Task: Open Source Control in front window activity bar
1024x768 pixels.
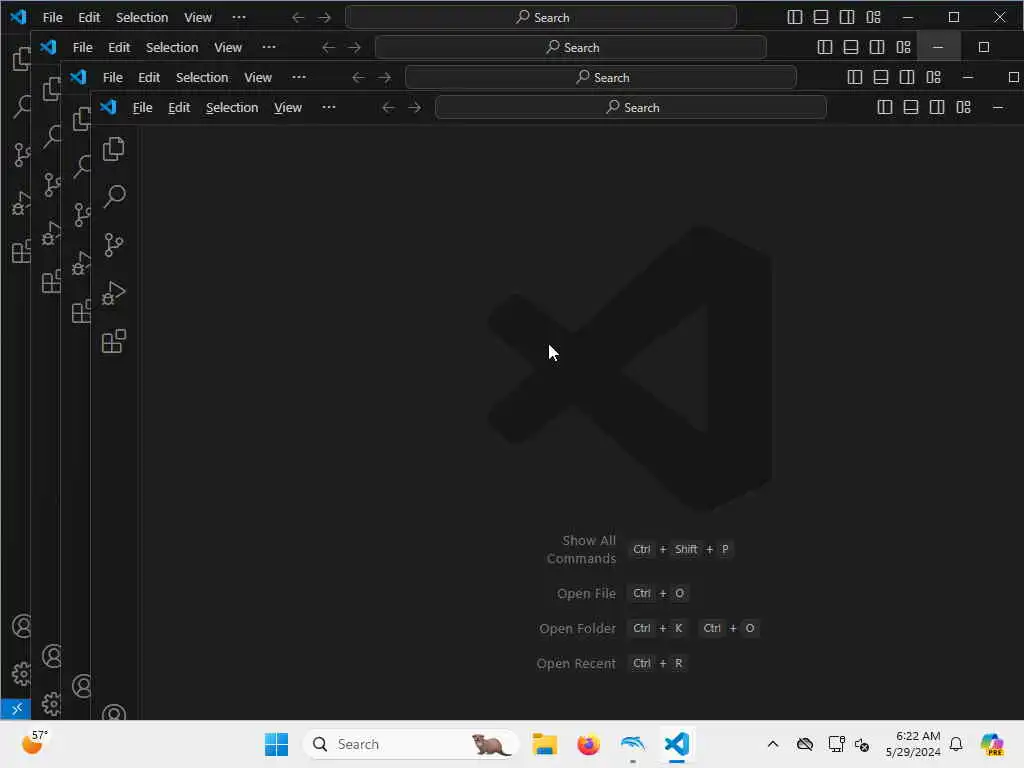Action: click(114, 245)
